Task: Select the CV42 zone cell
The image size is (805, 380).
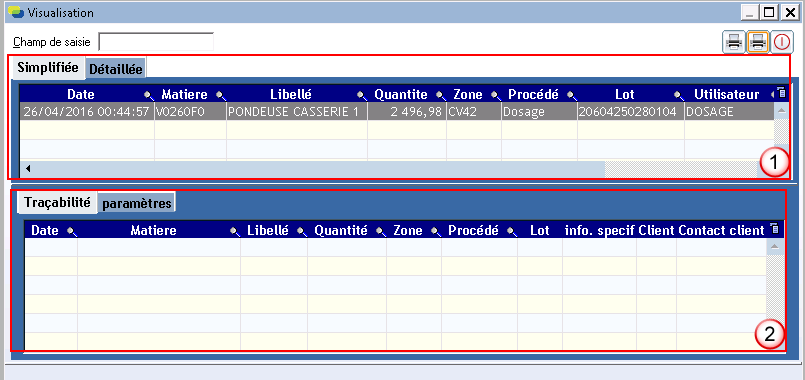Action: [474, 112]
